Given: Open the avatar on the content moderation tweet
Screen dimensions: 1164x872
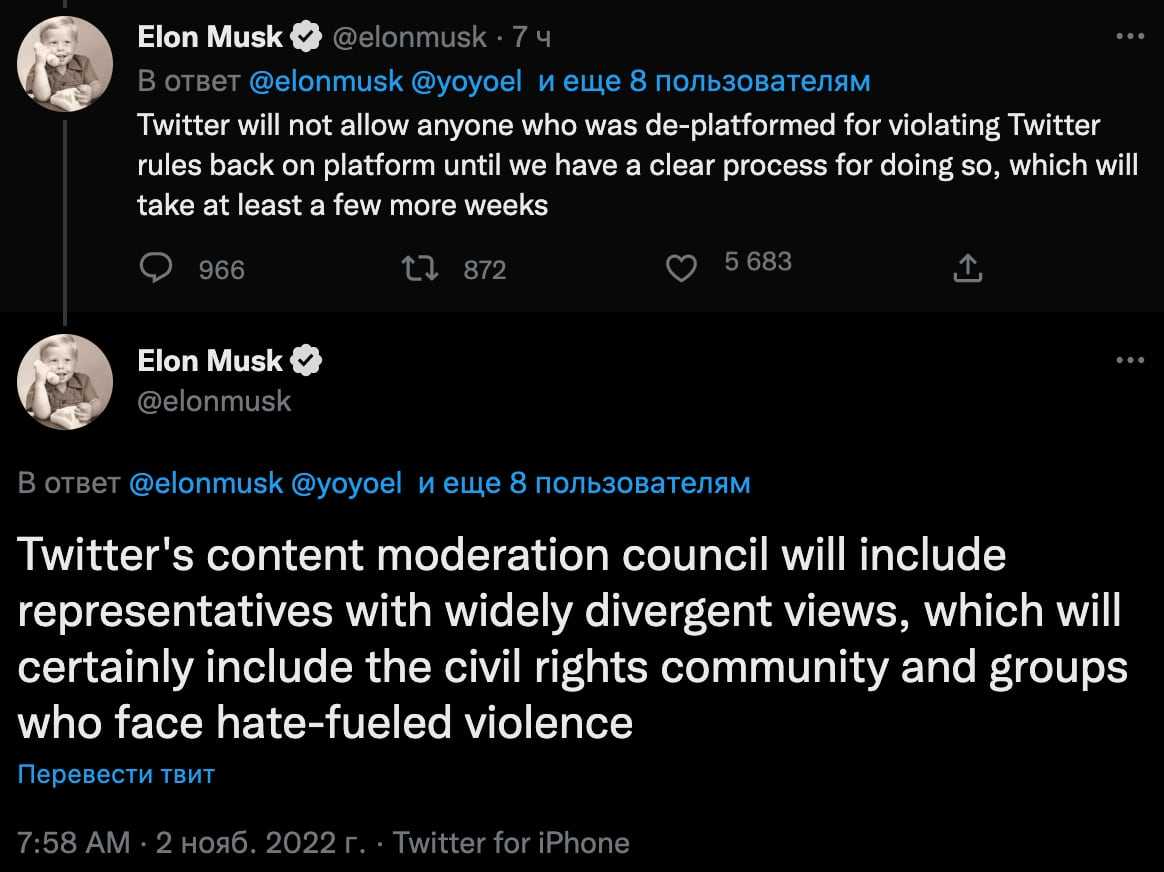Looking at the screenshot, I should click(x=65, y=382).
